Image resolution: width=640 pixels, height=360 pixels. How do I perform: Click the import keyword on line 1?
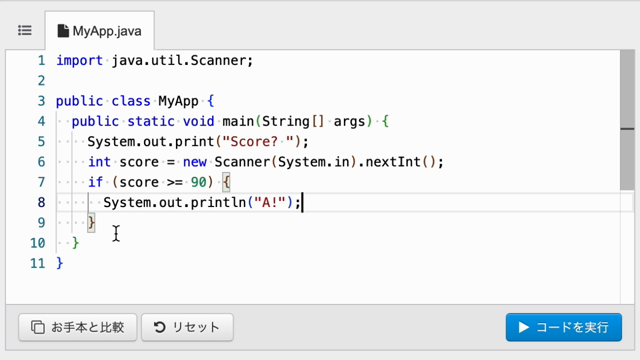[x=79, y=60]
